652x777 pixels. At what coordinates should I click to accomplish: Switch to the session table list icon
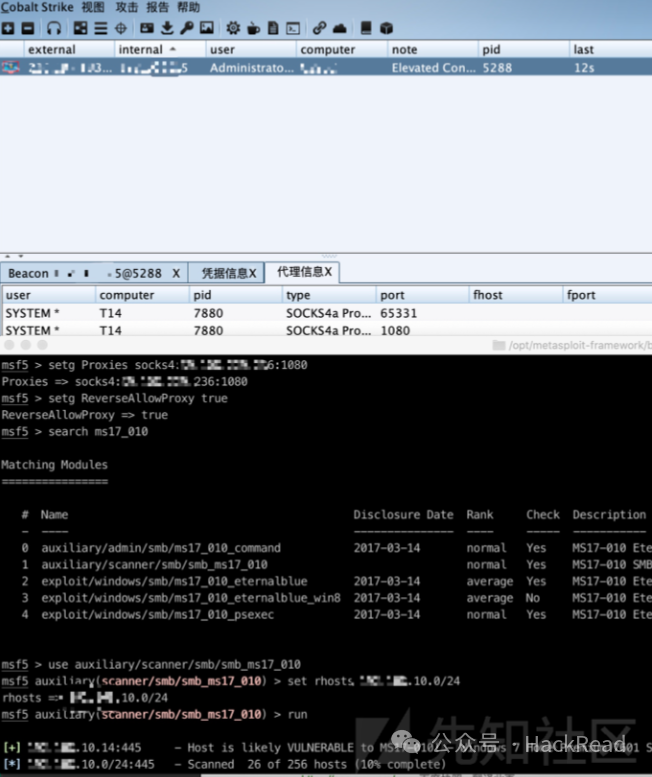coord(101,28)
